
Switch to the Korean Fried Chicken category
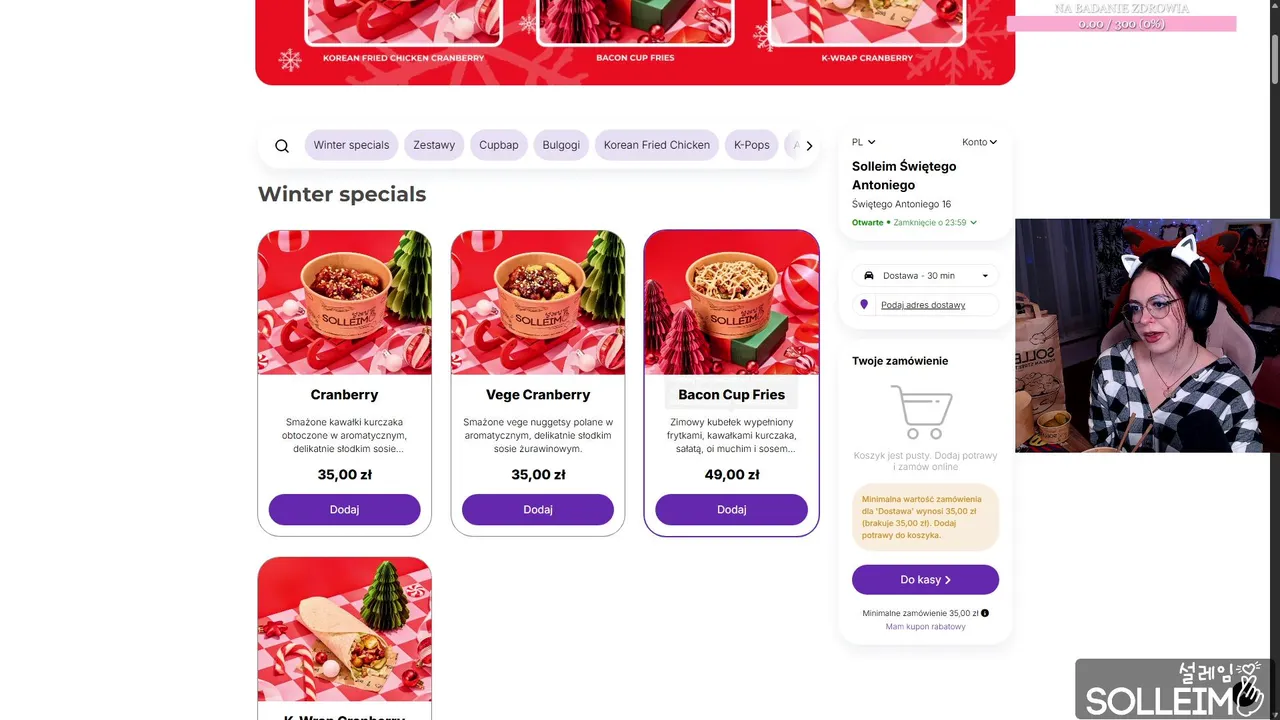coord(657,145)
